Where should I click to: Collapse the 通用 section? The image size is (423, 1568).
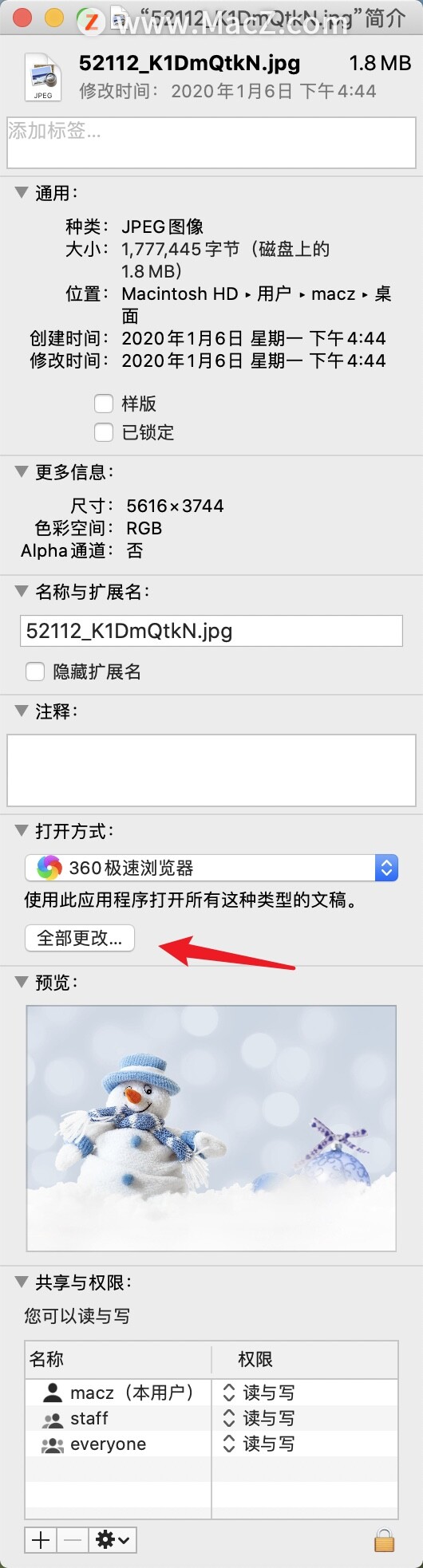pos(22,192)
